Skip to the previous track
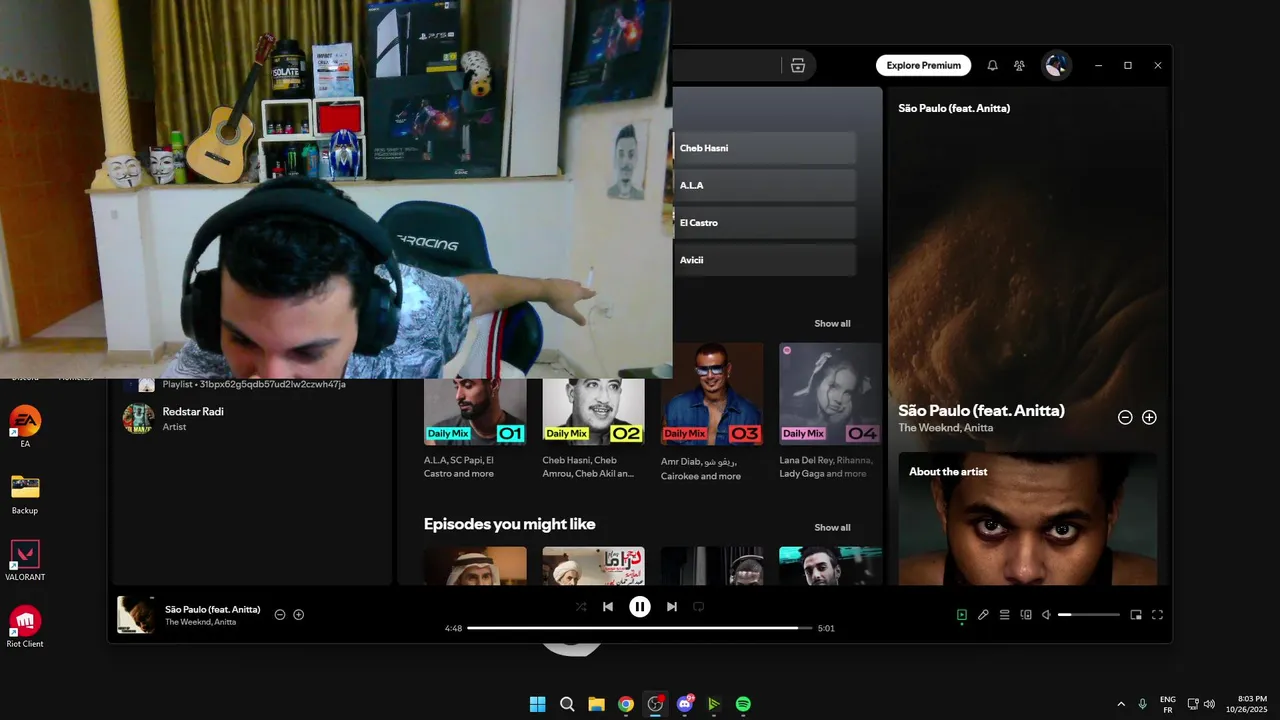This screenshot has height=720, width=1280. click(608, 606)
